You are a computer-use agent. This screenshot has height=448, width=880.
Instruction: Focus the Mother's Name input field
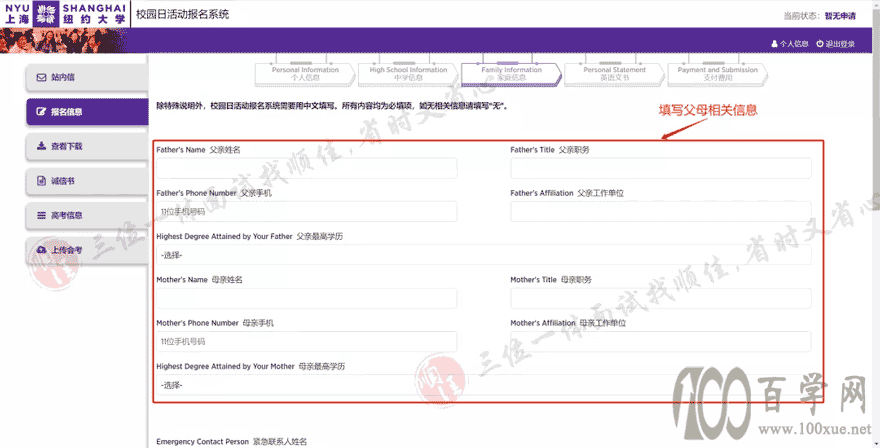click(306, 298)
